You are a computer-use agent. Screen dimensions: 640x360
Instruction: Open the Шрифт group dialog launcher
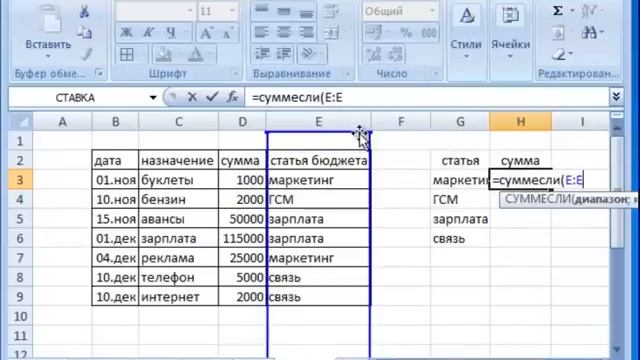click(x=236, y=74)
